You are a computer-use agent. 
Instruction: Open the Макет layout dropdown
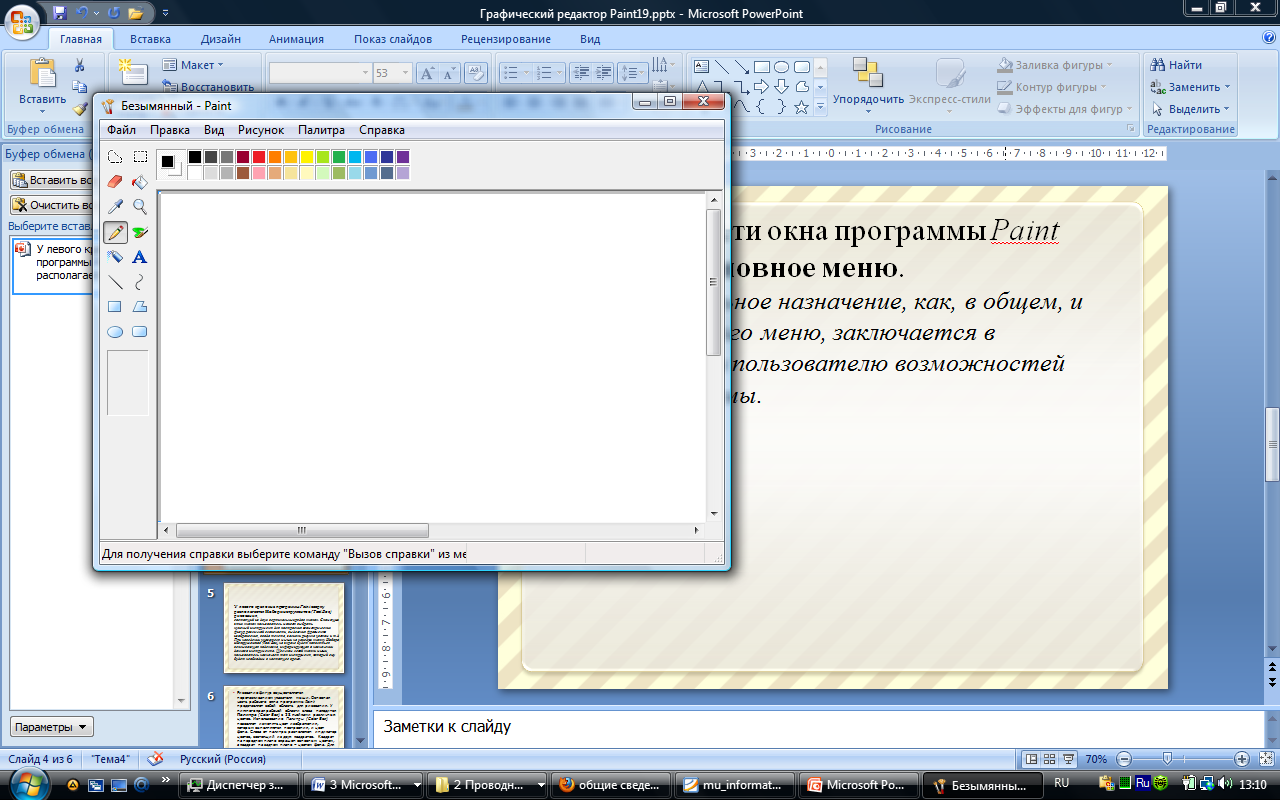click(x=193, y=65)
